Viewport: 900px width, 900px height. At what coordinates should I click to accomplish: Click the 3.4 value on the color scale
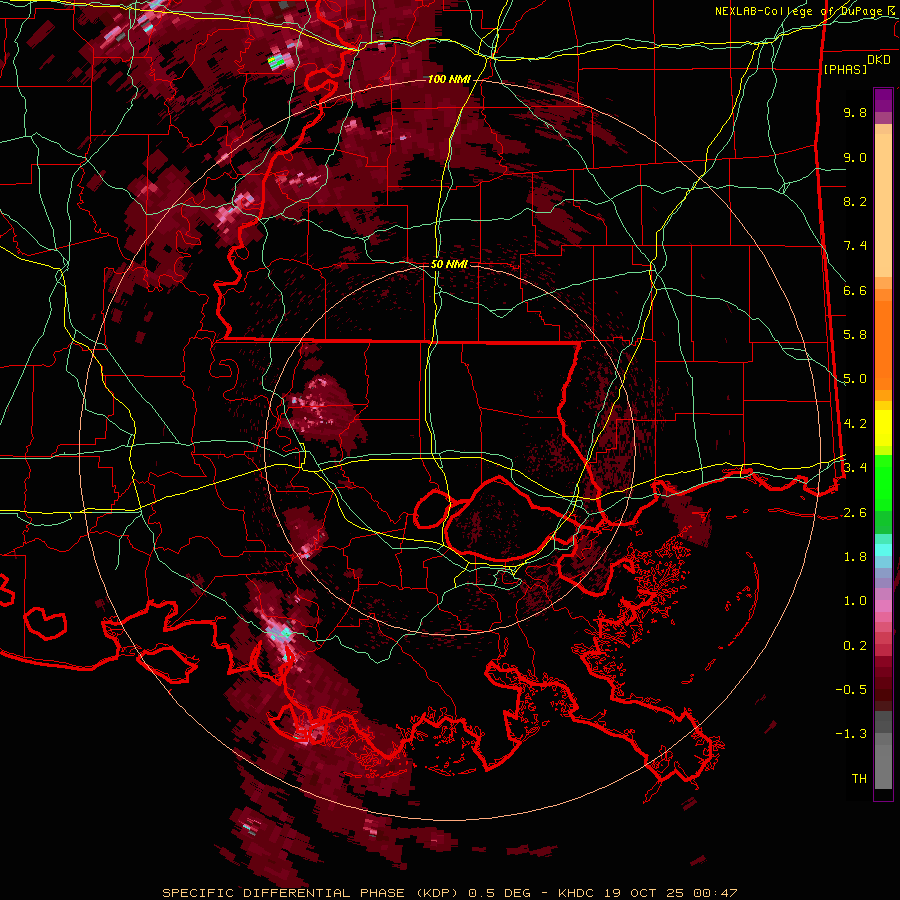tap(855, 468)
